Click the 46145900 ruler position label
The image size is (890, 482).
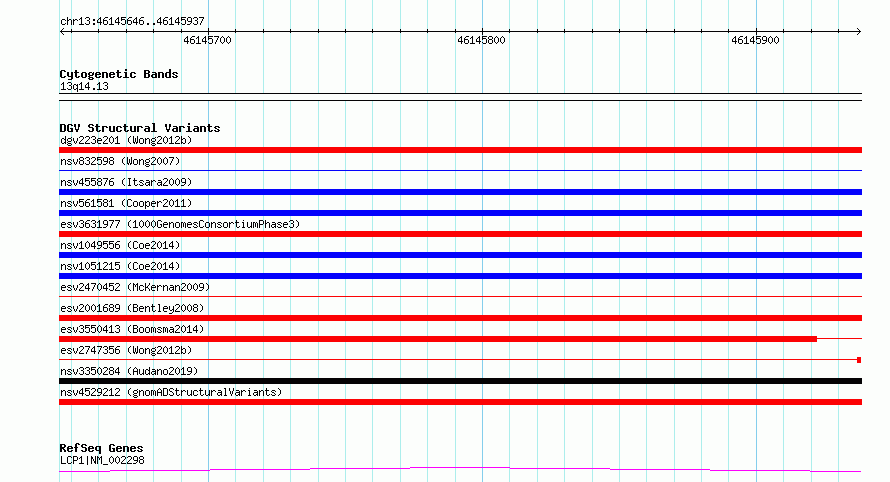point(755,40)
